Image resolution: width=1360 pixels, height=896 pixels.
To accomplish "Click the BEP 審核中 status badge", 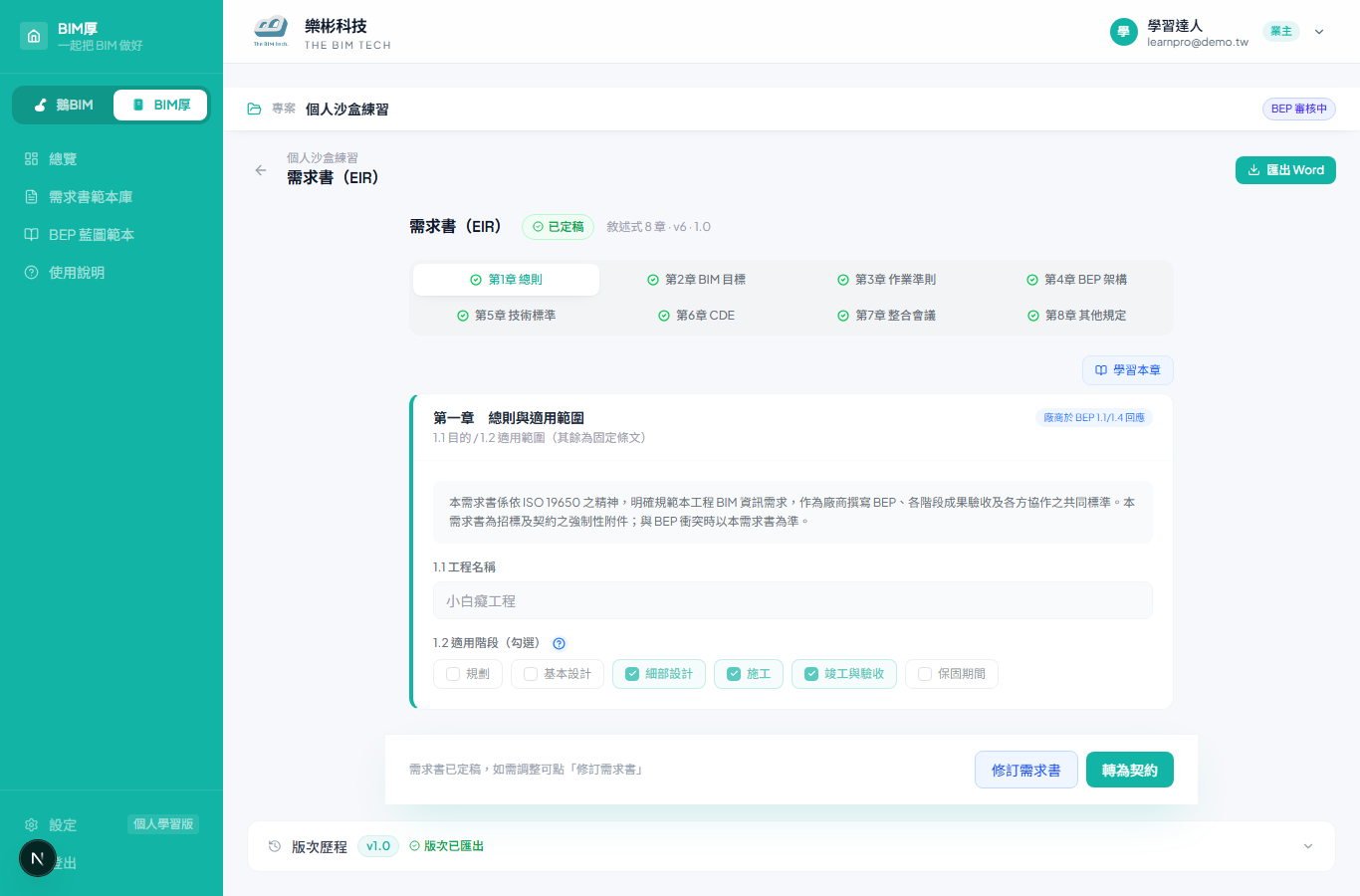I will [x=1299, y=109].
